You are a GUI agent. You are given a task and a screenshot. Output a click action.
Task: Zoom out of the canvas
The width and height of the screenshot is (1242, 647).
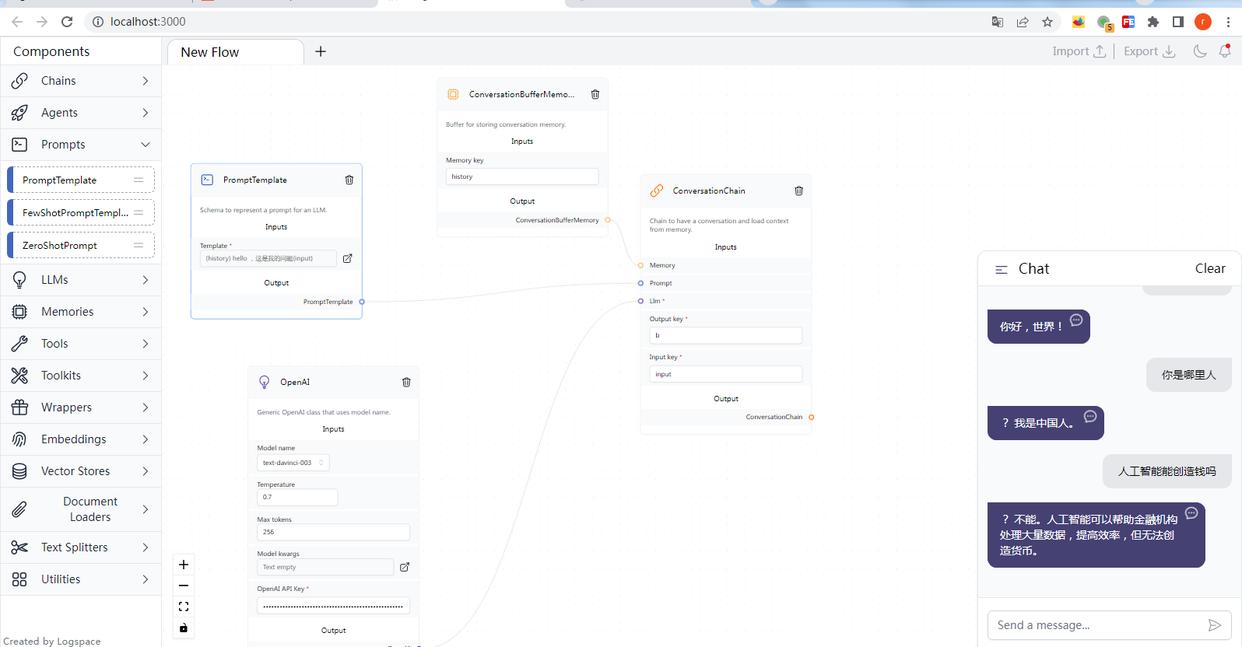coord(183,585)
